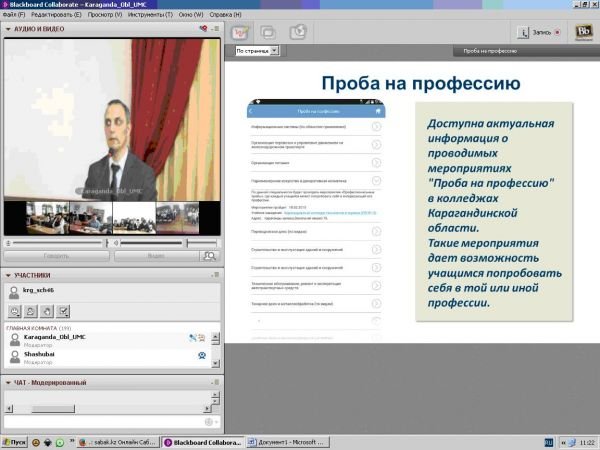Click the information icon beside Запись
Image resolution: width=600 pixels, height=450 pixels.
coord(521,32)
